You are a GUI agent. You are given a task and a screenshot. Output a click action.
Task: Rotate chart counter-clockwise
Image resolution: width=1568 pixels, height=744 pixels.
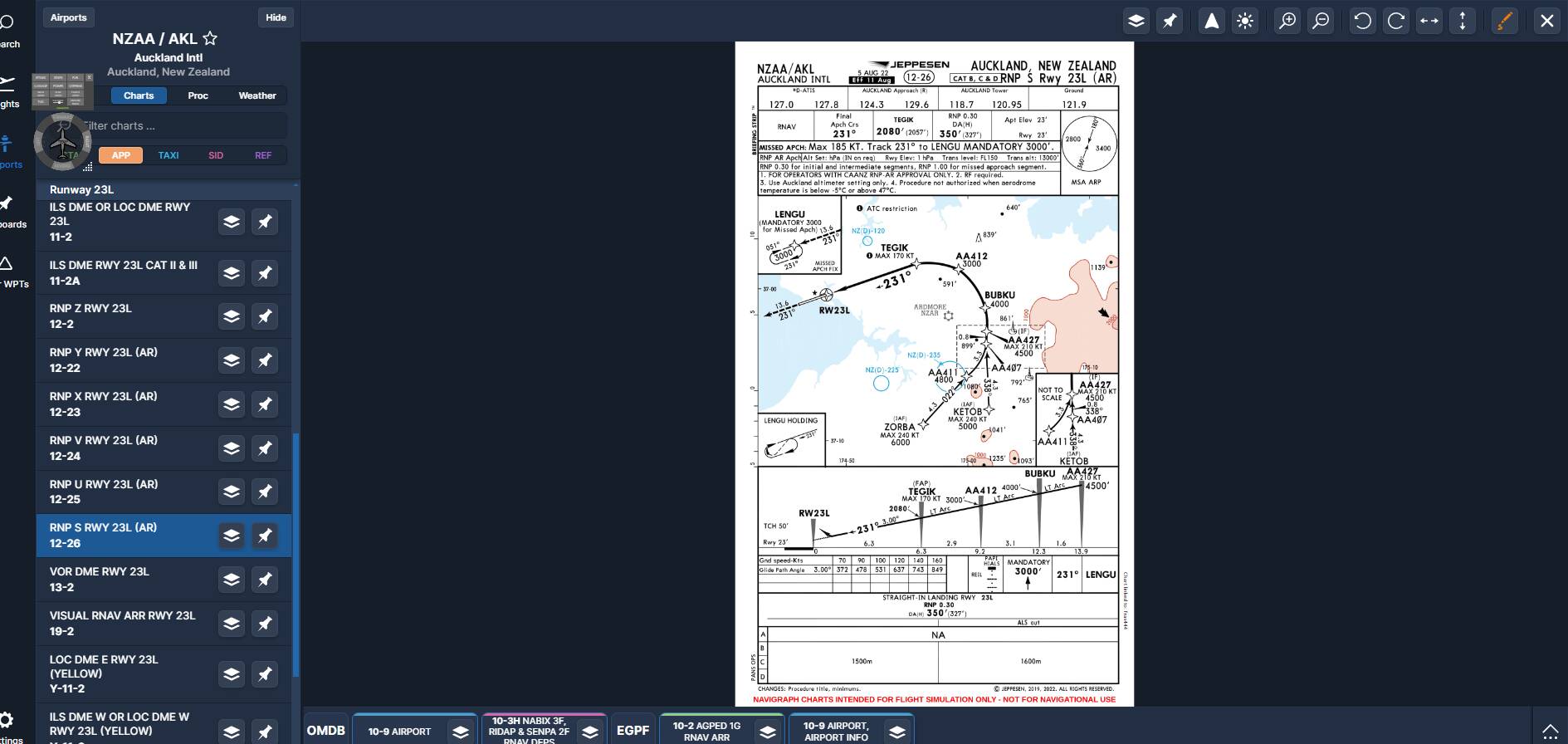click(x=1363, y=21)
